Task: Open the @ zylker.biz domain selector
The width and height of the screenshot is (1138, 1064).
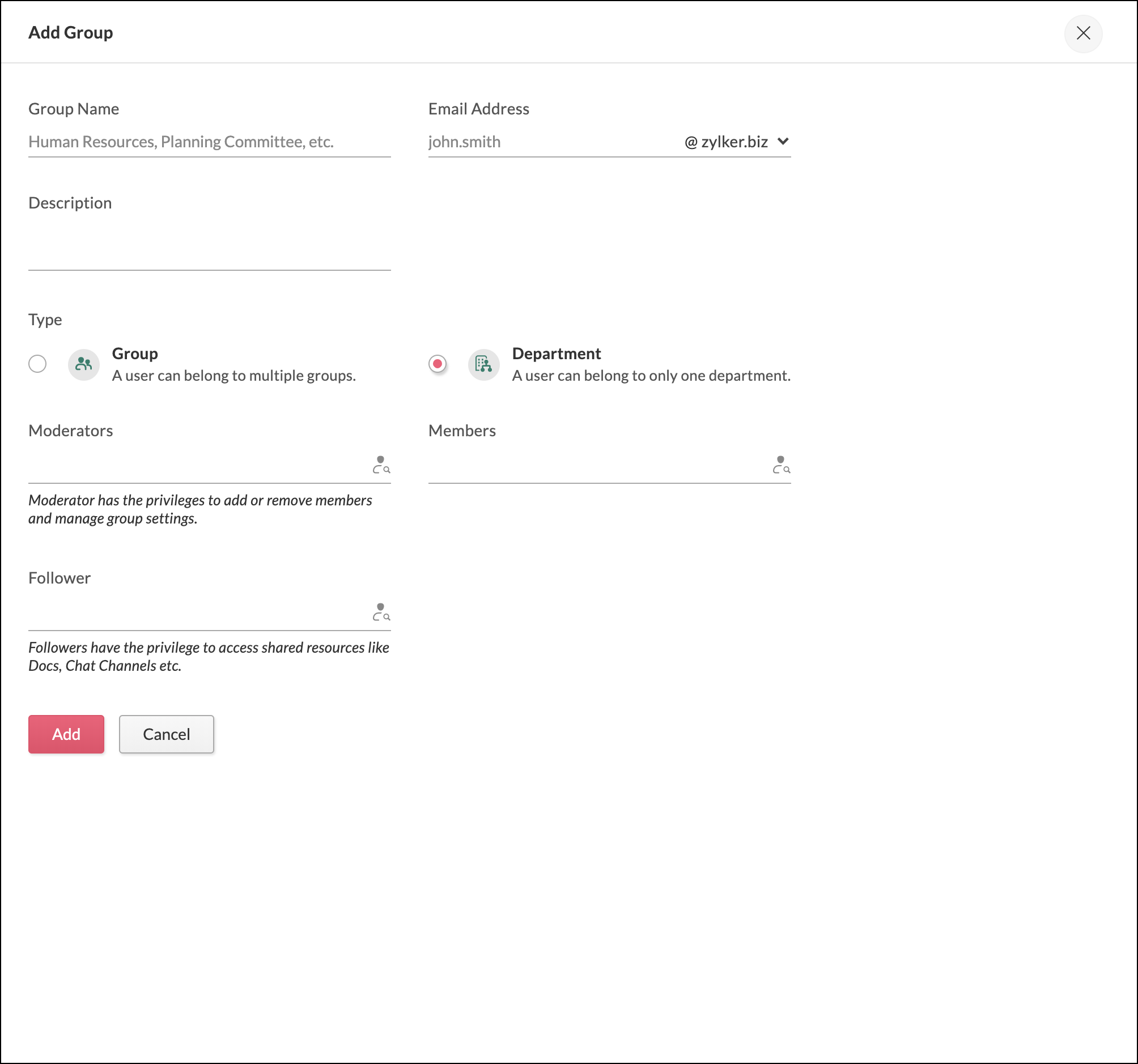Action: (x=726, y=142)
